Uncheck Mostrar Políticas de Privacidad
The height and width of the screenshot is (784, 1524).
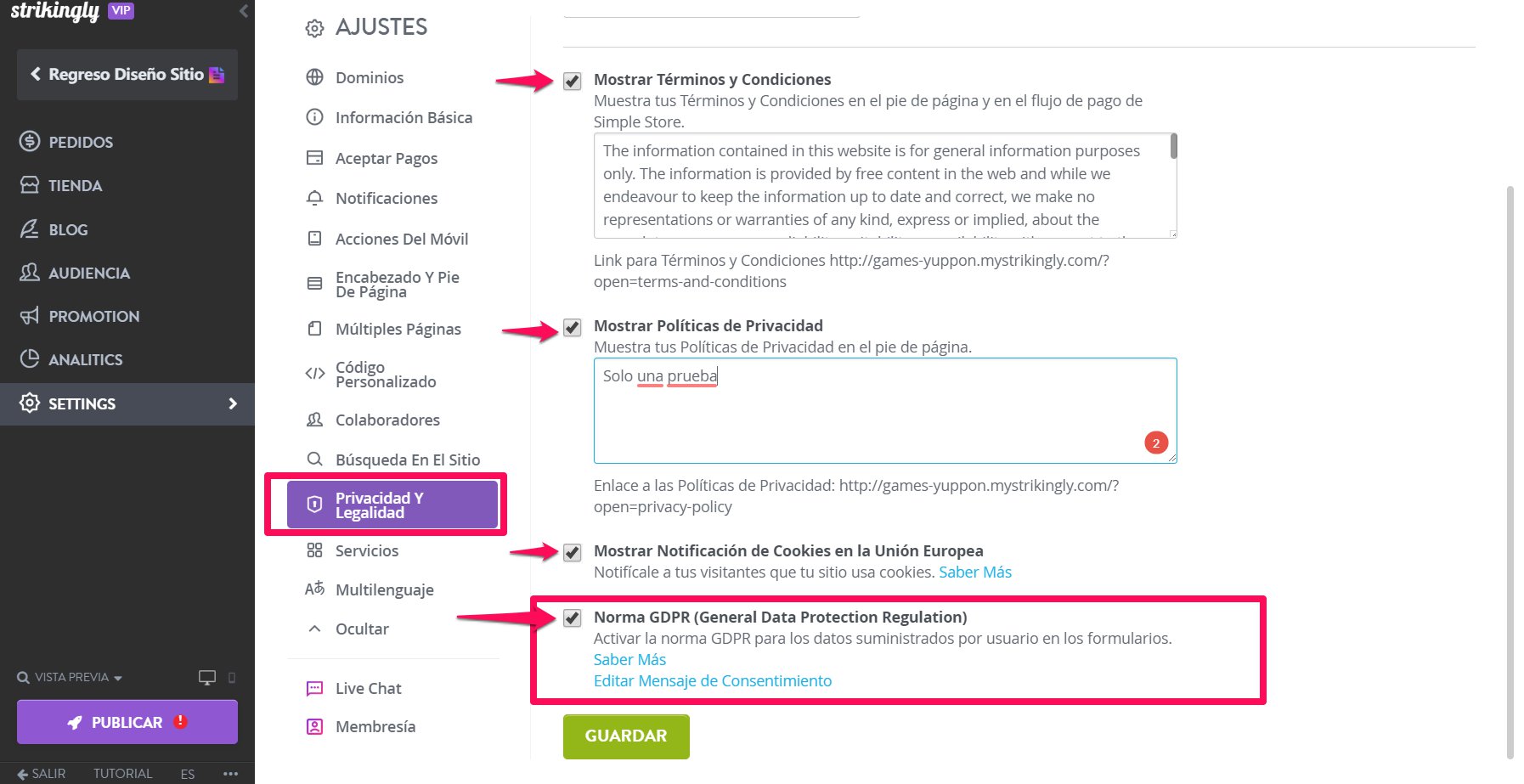(573, 327)
